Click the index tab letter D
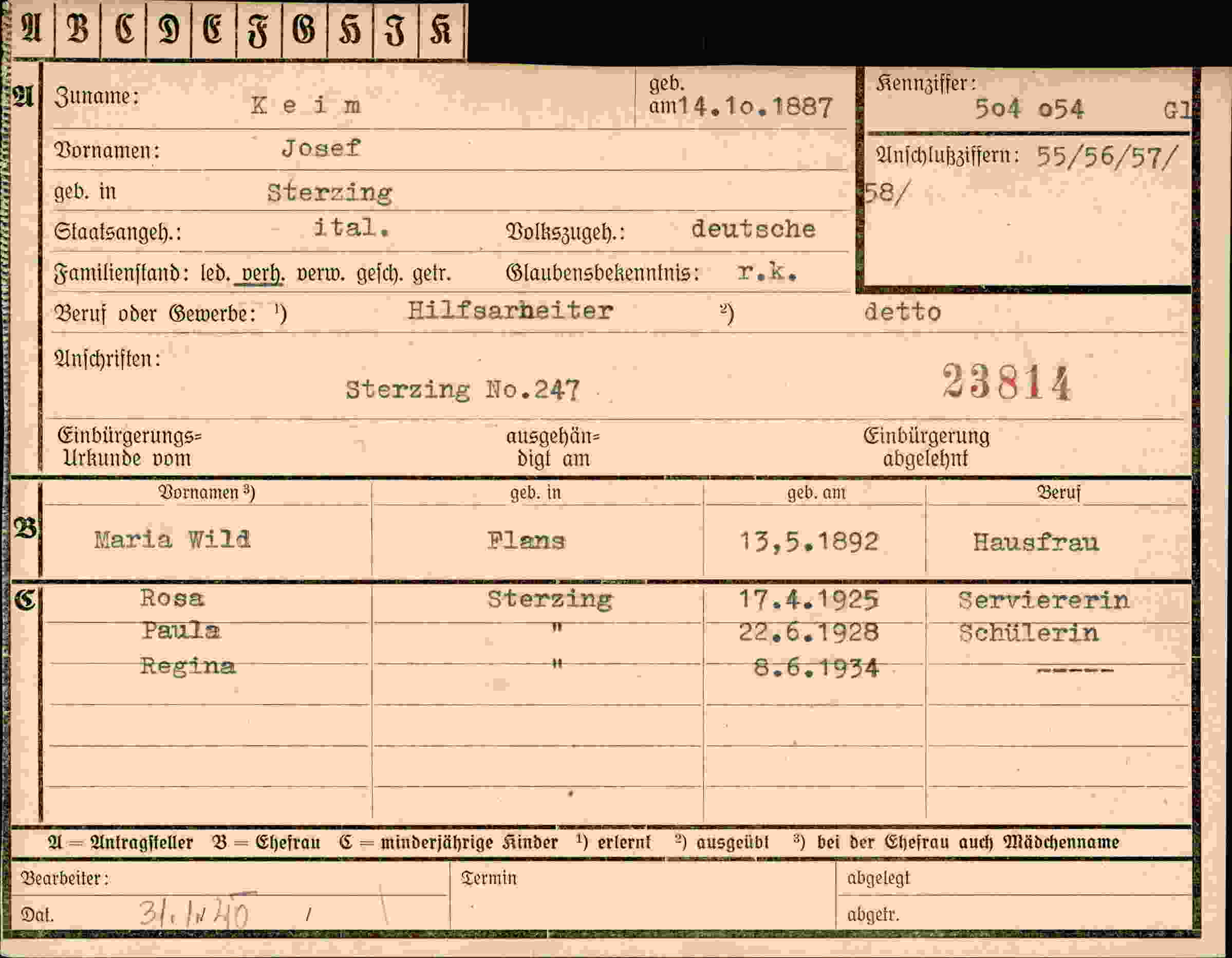Viewport: 1232px width, 958px height. coord(169,29)
